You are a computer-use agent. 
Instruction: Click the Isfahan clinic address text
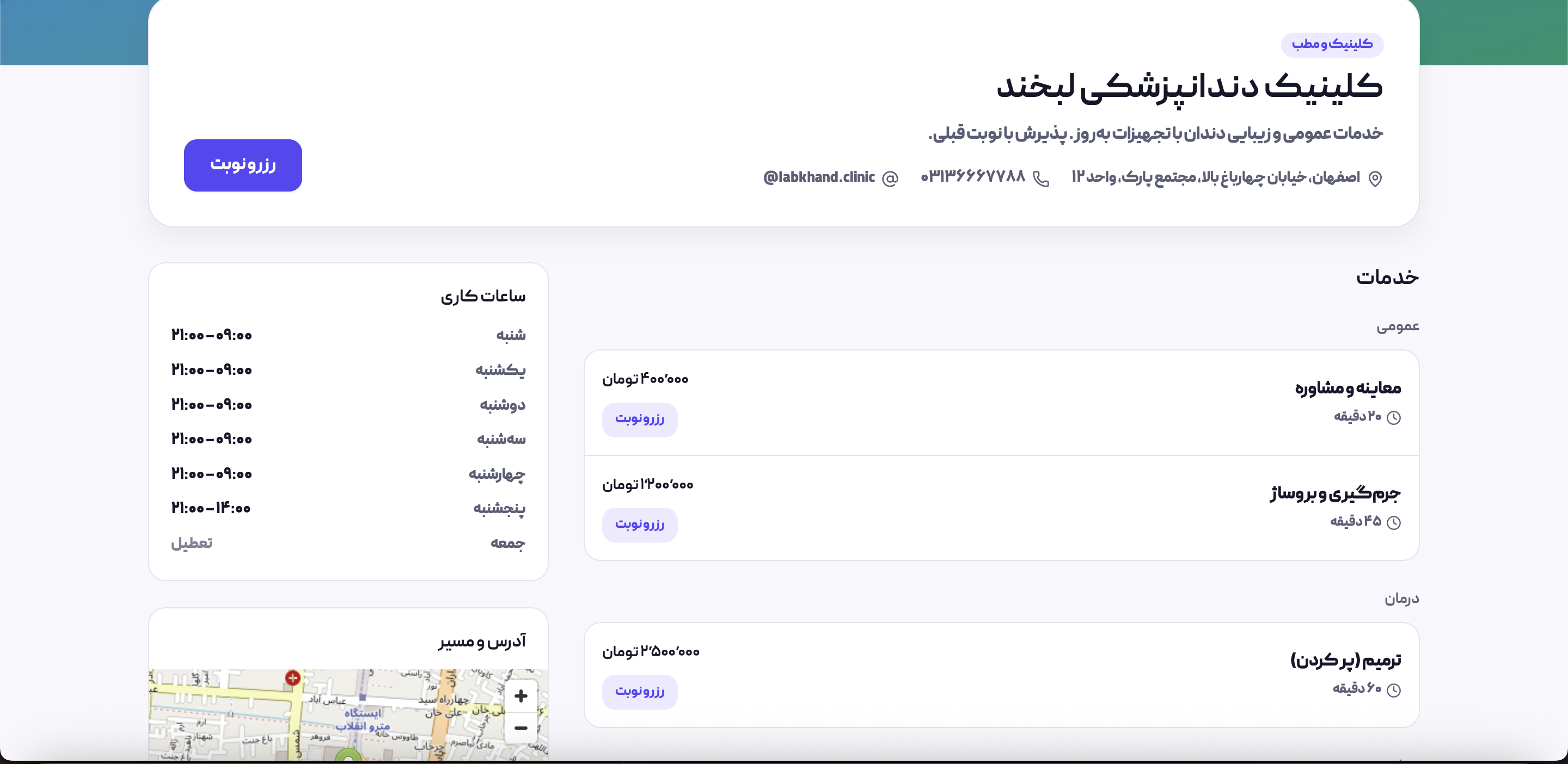pyautogui.click(x=1216, y=177)
